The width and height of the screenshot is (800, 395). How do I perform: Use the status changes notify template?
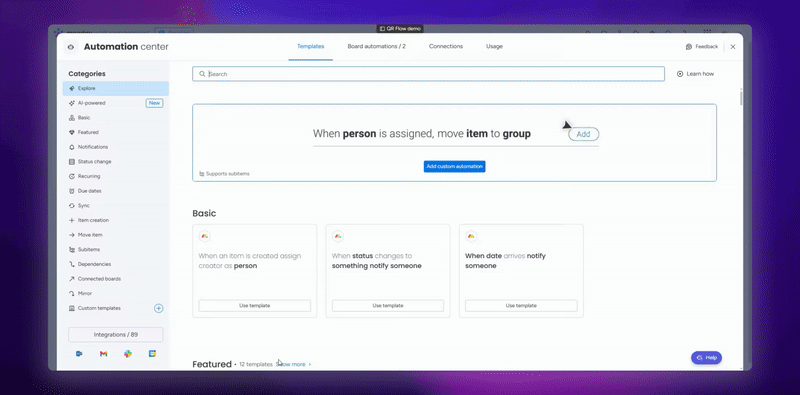point(388,306)
